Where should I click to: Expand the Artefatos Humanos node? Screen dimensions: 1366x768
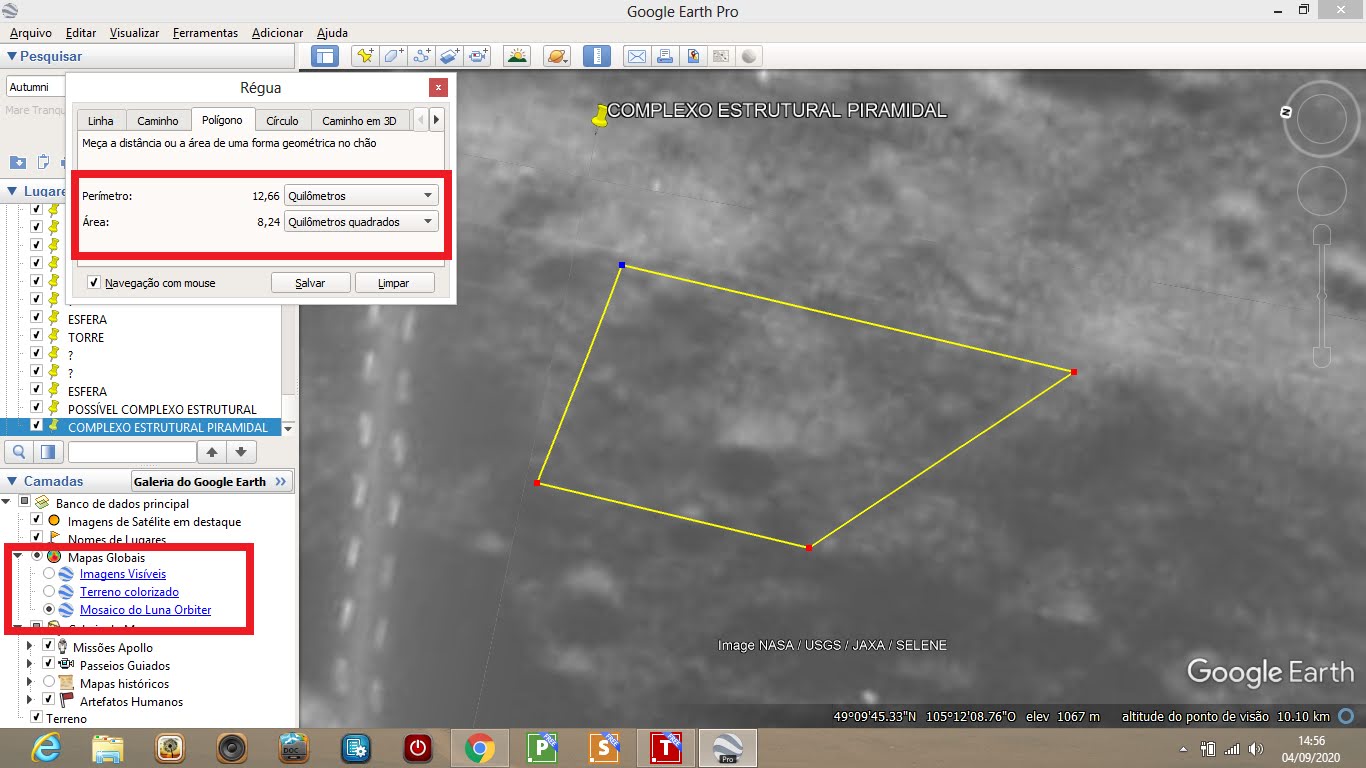pyautogui.click(x=30, y=701)
